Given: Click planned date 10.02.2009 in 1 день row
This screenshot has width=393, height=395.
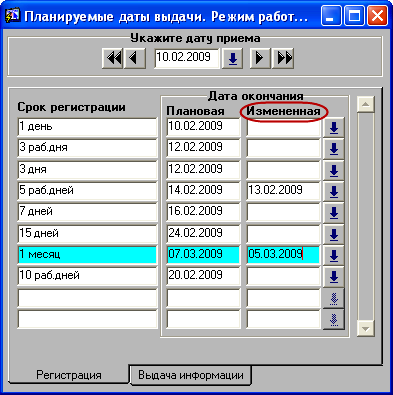Looking at the screenshot, I should click(203, 127).
